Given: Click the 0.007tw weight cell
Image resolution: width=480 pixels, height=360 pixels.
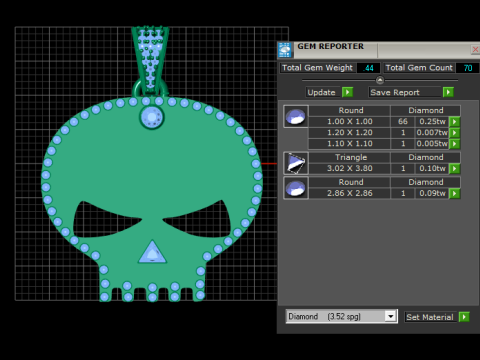Looking at the screenshot, I should pos(432,133).
